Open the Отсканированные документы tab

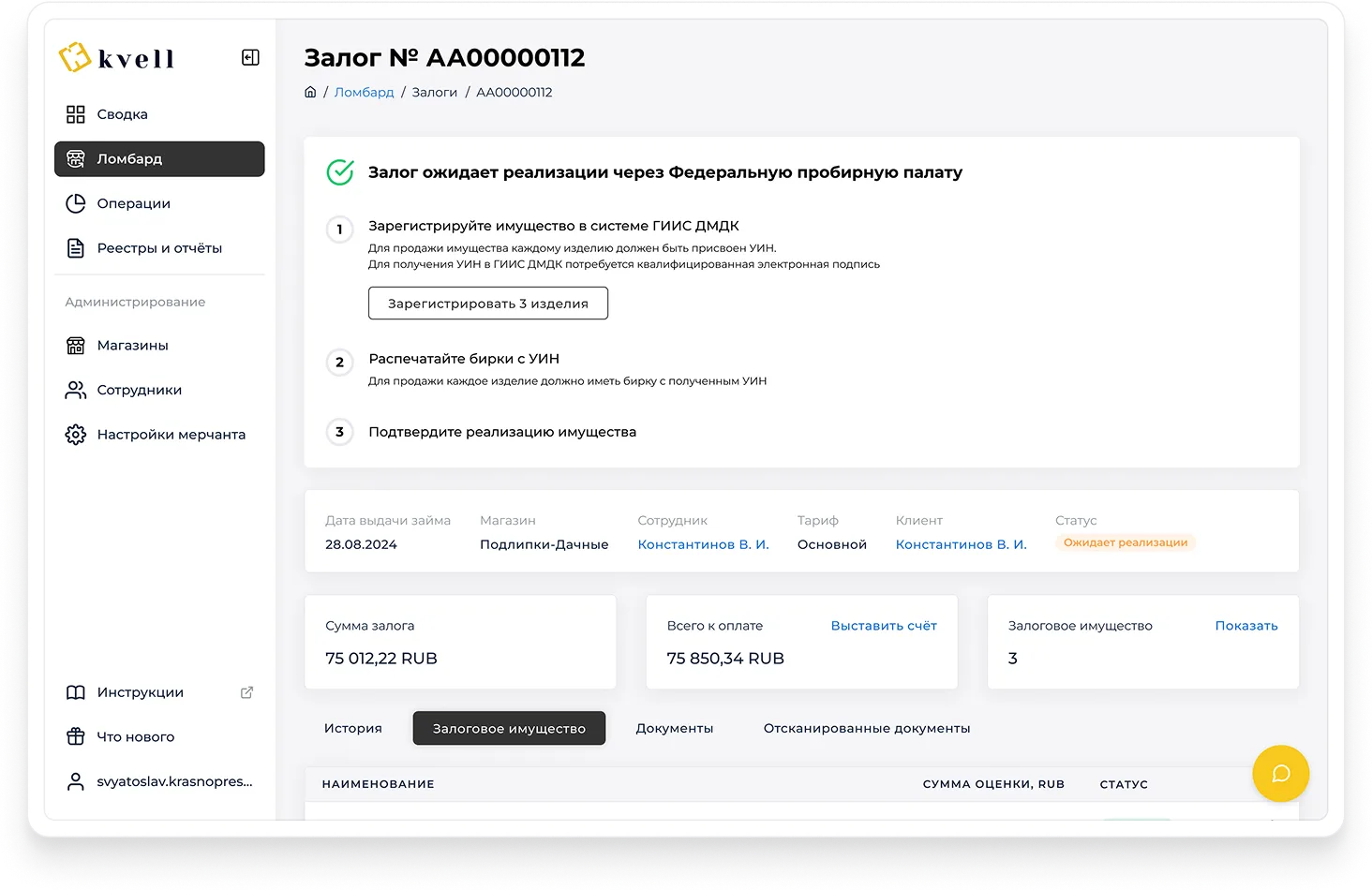pyautogui.click(x=866, y=728)
